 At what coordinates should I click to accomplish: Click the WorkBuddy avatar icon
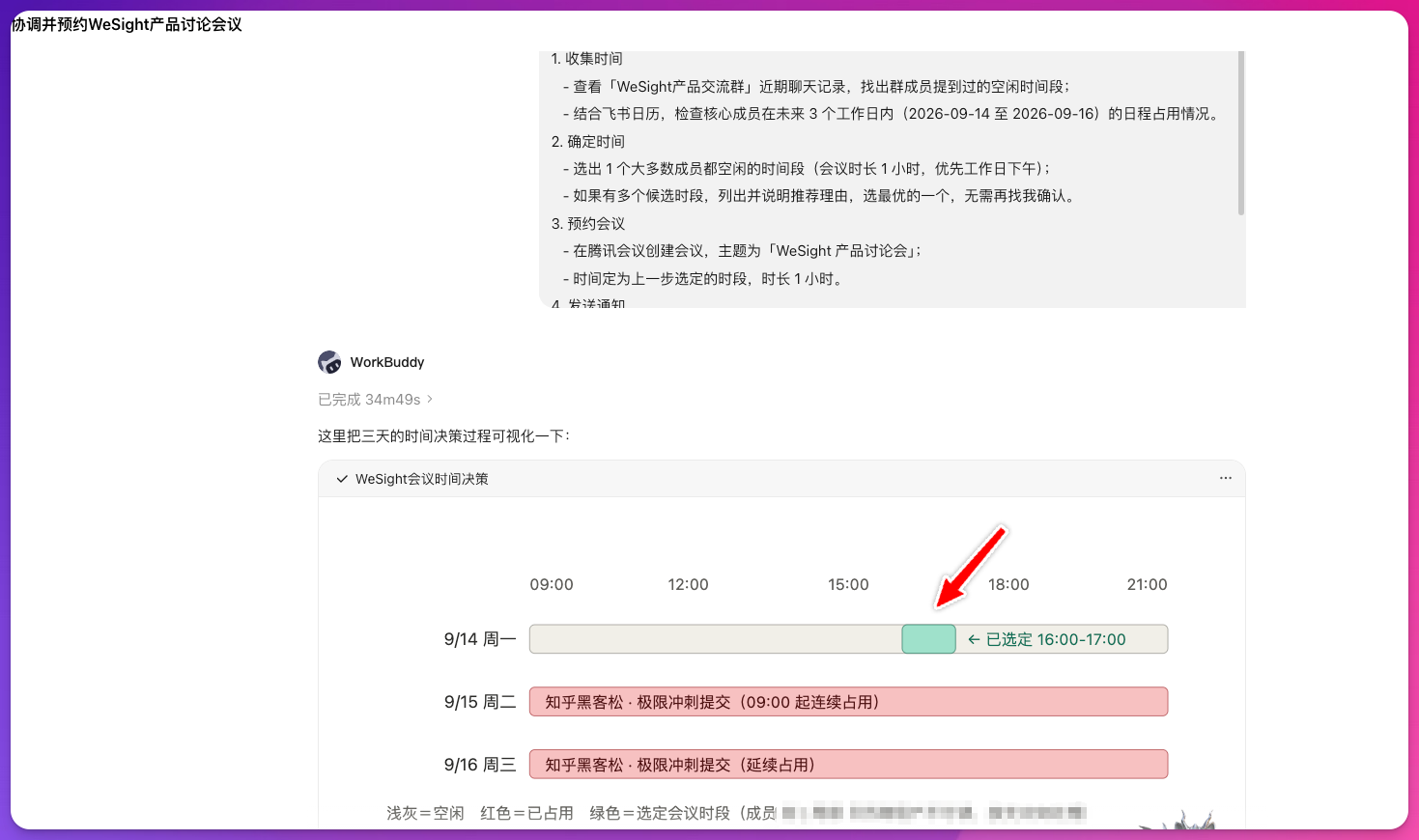[x=329, y=362]
